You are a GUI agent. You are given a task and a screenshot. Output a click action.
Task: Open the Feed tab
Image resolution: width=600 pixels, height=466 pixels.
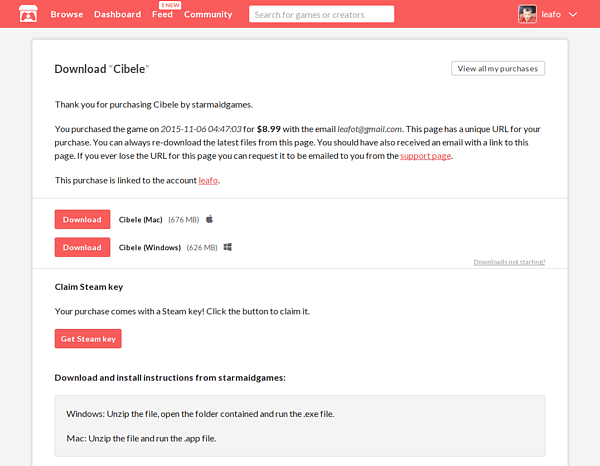coord(162,16)
